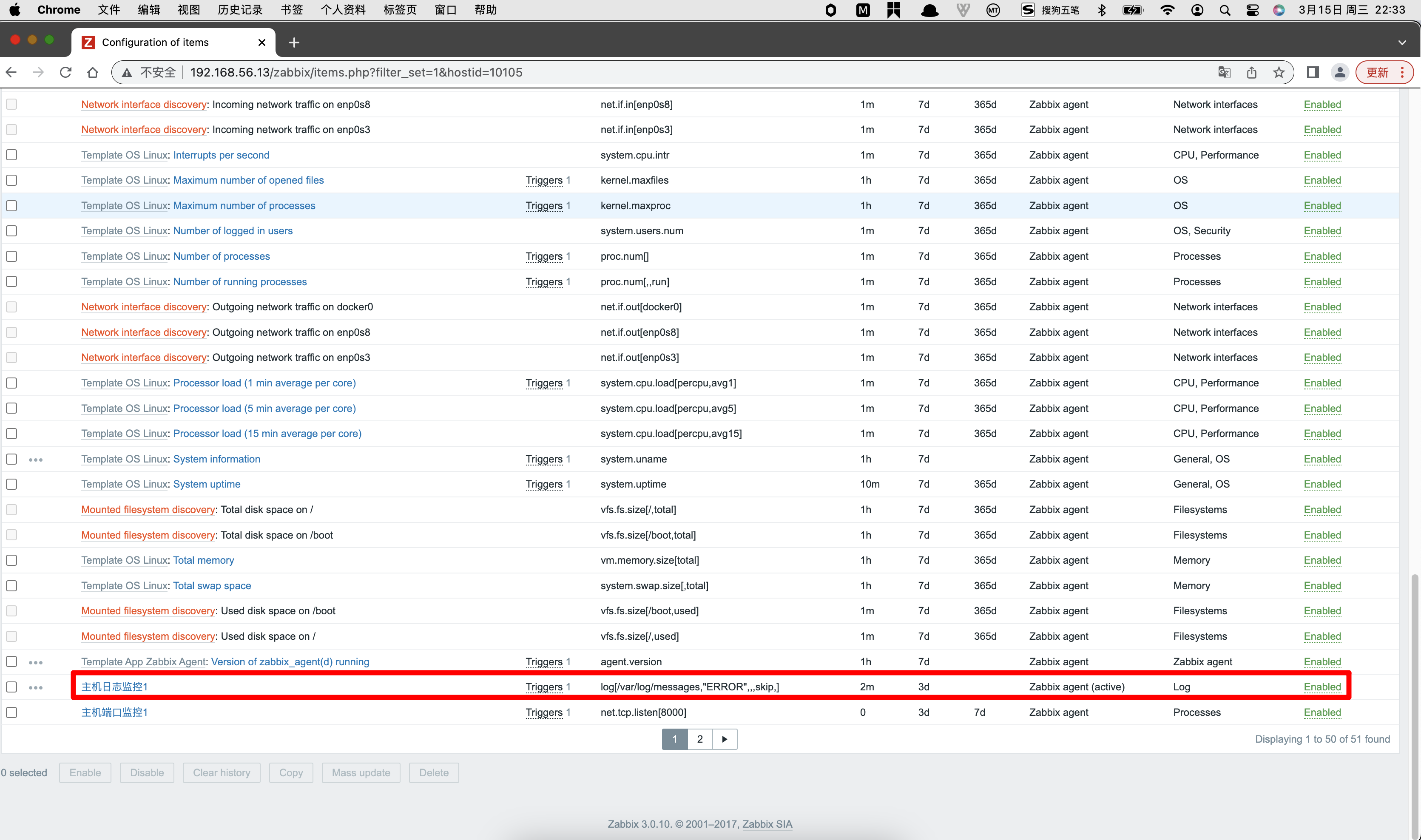Click the share icon in address bar
The width and height of the screenshot is (1421, 840).
[x=1252, y=72]
